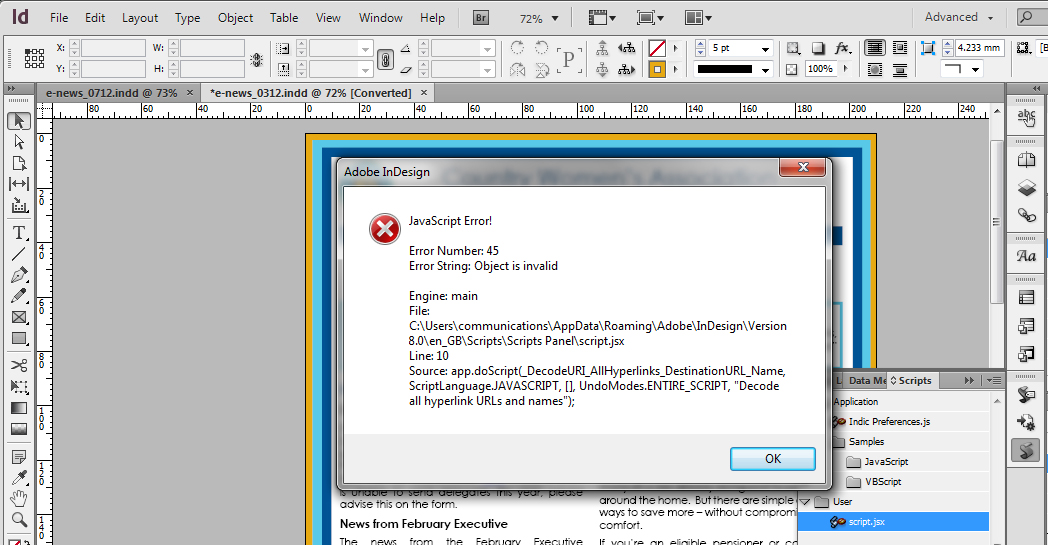This screenshot has height=545, width=1048.
Task: Select the Hand tool
Action: coord(19,499)
